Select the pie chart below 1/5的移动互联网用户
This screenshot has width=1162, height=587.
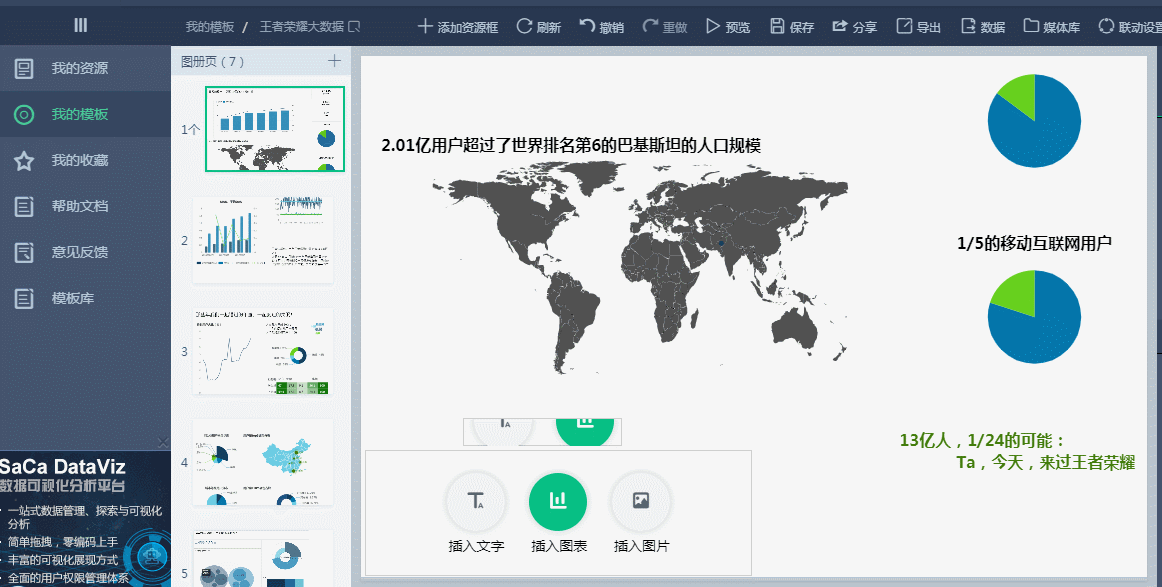point(1034,316)
